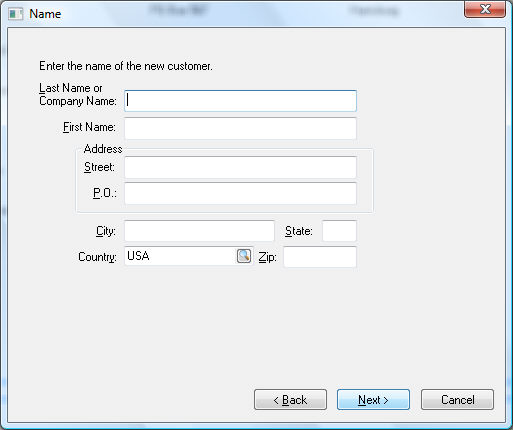Click the Zip label next to Country

[267, 257]
